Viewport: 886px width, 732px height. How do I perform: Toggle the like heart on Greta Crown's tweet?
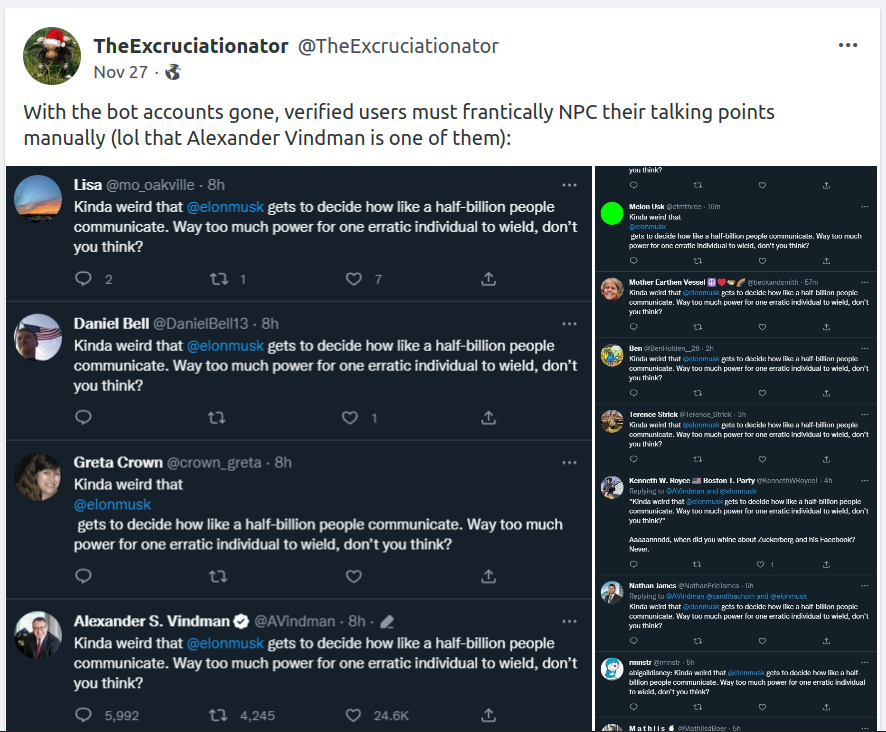pos(352,576)
